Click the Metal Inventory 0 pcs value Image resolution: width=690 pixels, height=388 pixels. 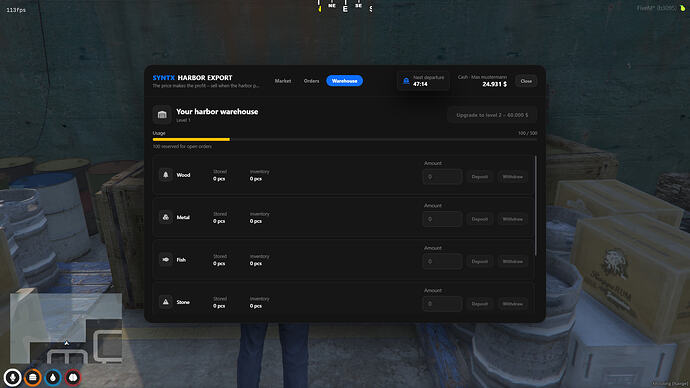tap(256, 221)
